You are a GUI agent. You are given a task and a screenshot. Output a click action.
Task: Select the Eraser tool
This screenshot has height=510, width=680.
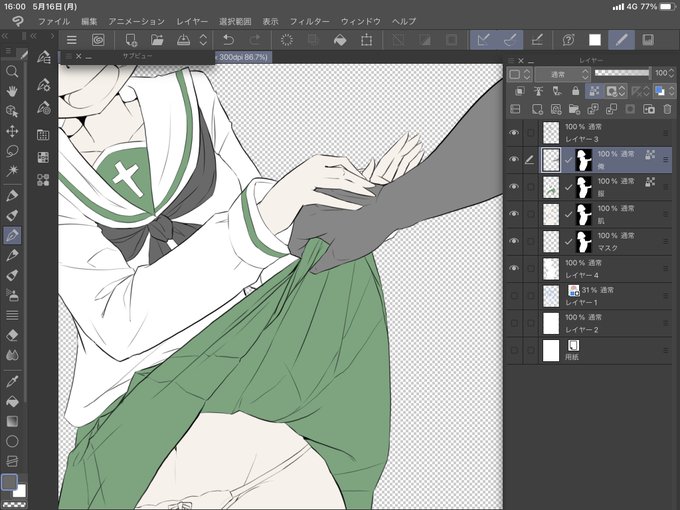[12, 335]
